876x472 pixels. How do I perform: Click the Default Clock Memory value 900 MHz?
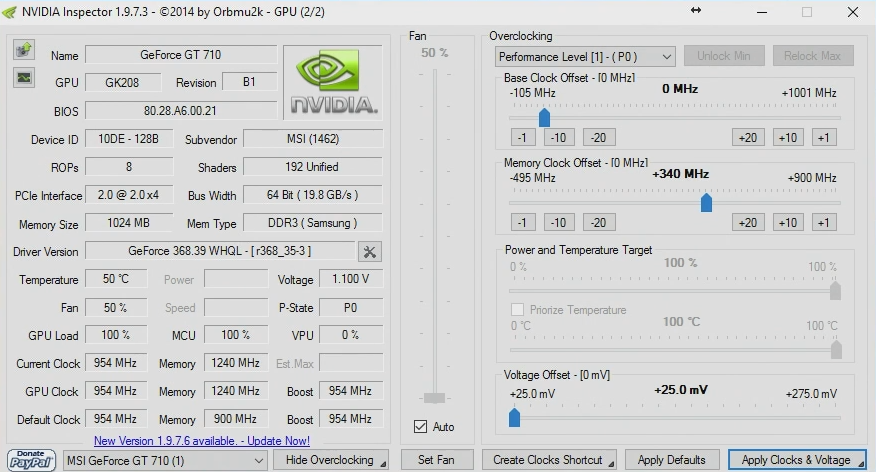coord(236,419)
